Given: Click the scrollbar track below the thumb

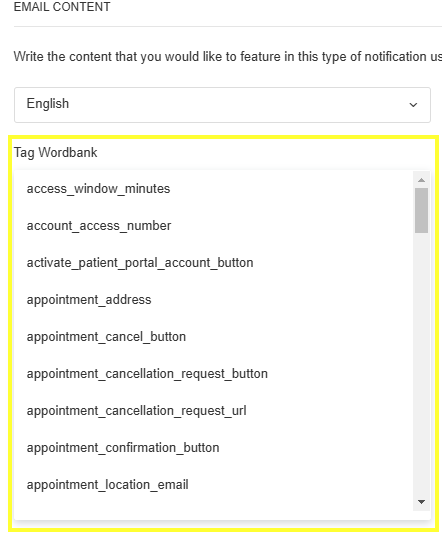Looking at the screenshot, I should [421, 364].
